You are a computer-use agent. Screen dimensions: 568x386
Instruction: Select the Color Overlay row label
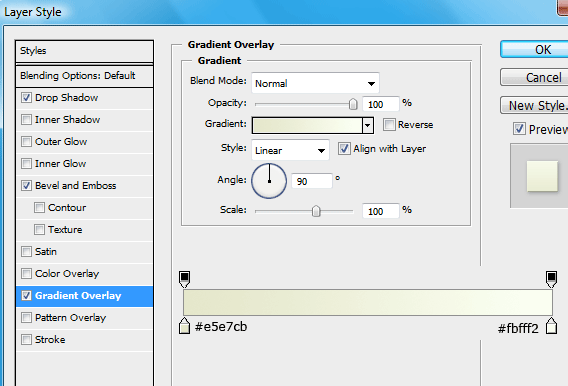[x=67, y=274]
